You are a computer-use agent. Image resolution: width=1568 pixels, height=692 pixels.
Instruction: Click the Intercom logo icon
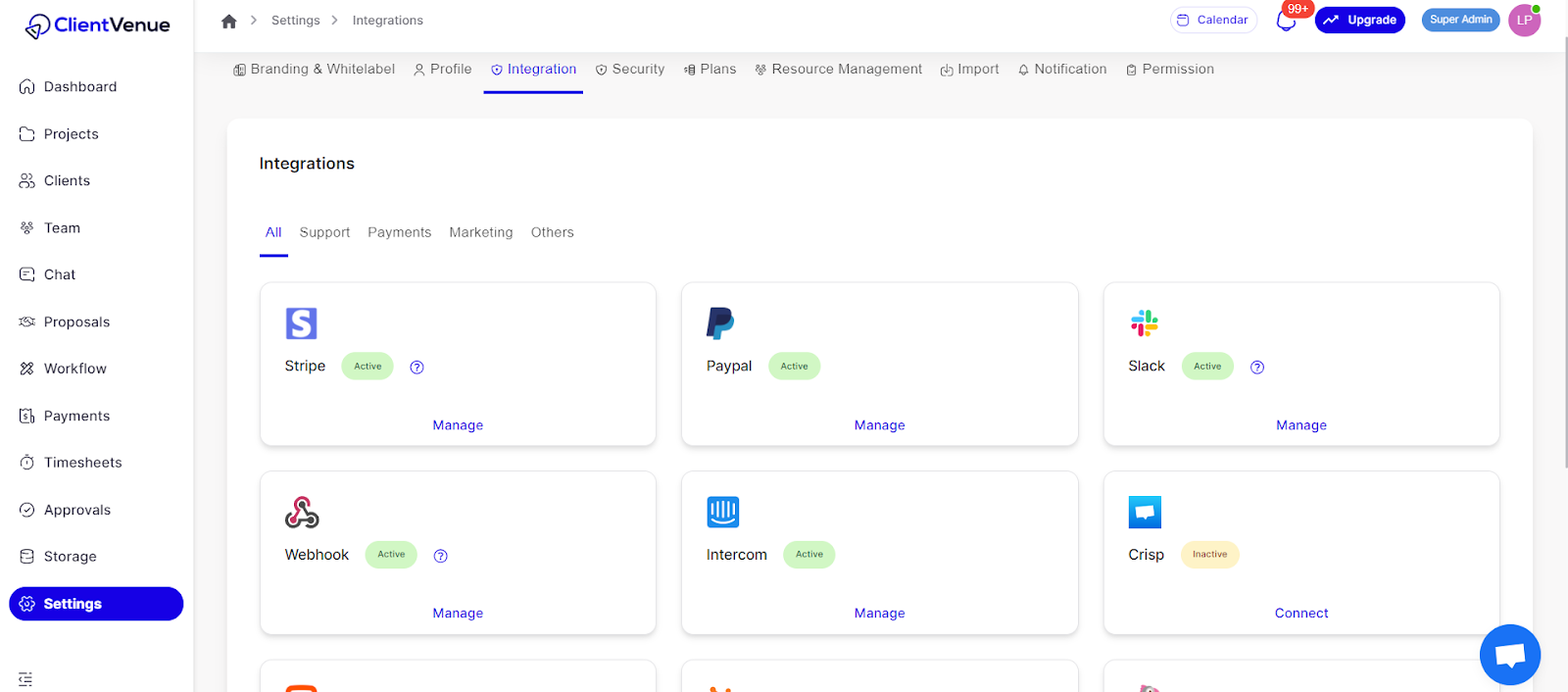[723, 512]
